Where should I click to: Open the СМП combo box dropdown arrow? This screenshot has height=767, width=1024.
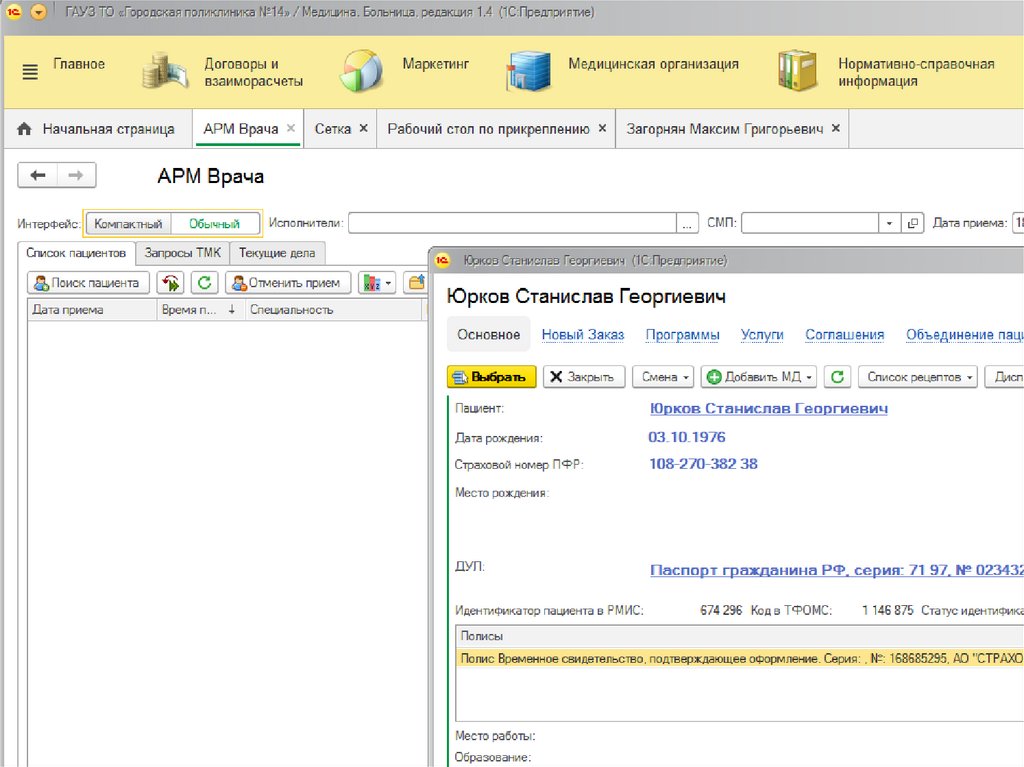889,224
